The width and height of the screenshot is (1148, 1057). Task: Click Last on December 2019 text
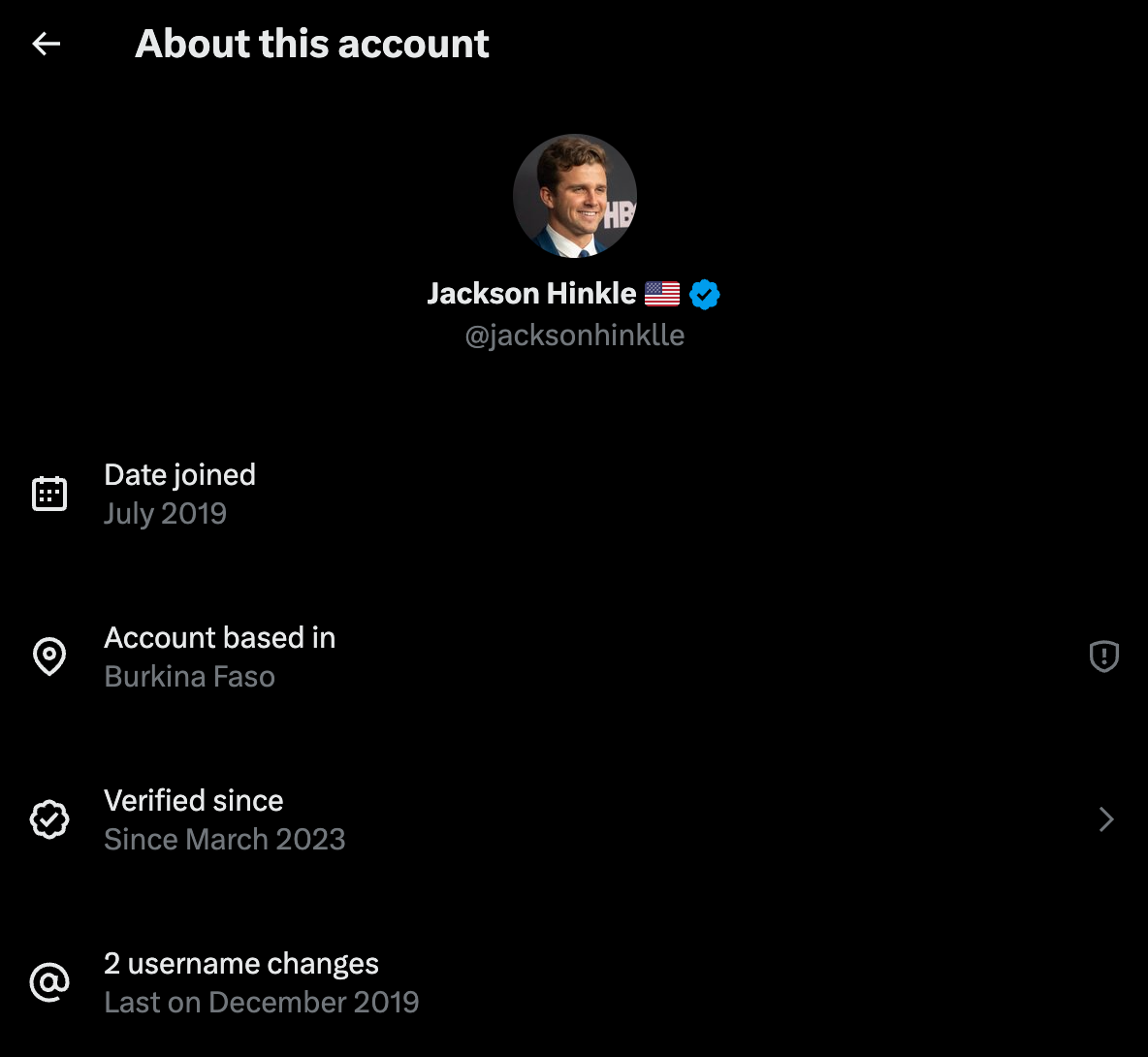pos(261,1003)
